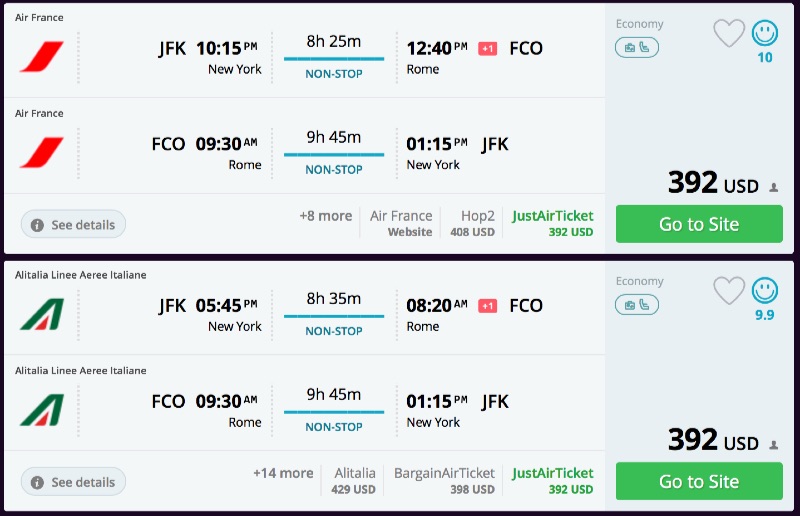Click the smiley rating icon showing 9.9
This screenshot has height=516, width=800.
point(765,291)
